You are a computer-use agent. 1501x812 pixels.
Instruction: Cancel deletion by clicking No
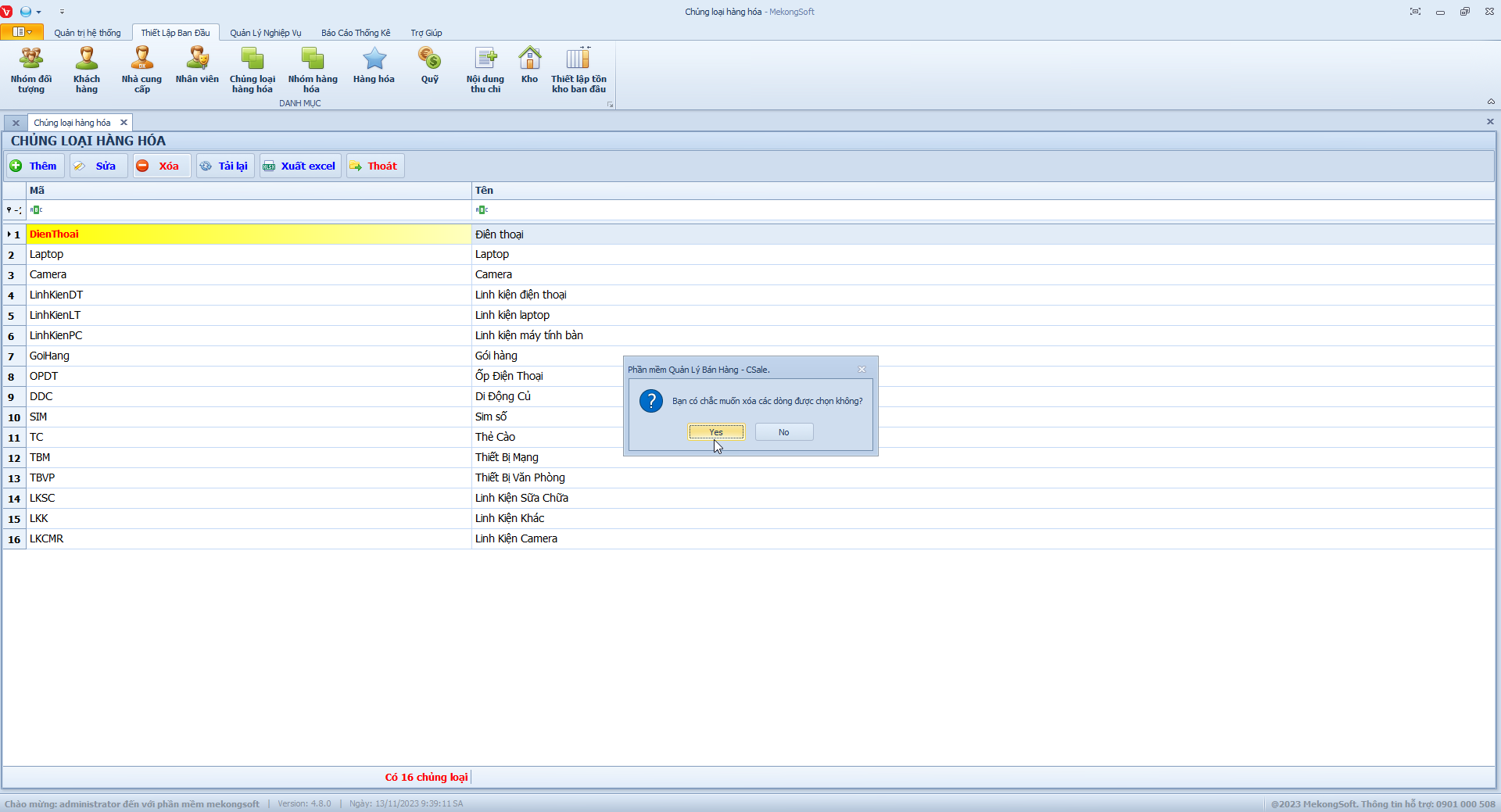point(783,432)
